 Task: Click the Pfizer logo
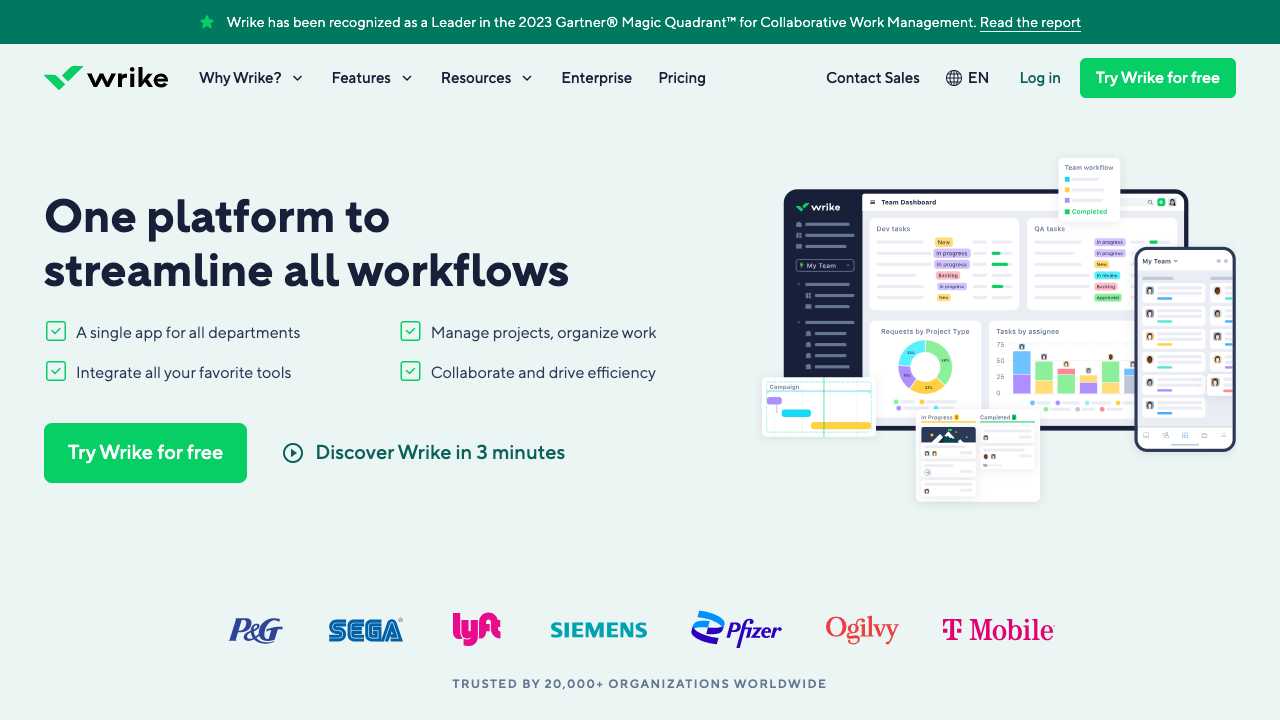click(736, 629)
